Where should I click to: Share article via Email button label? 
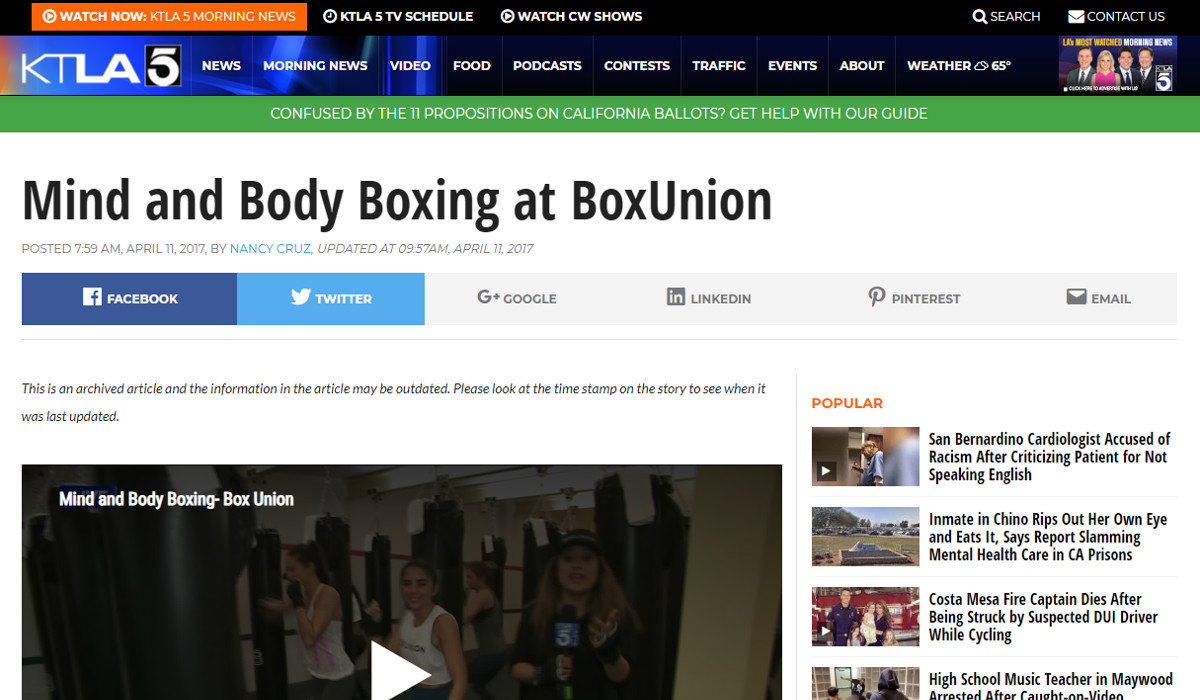point(1111,299)
